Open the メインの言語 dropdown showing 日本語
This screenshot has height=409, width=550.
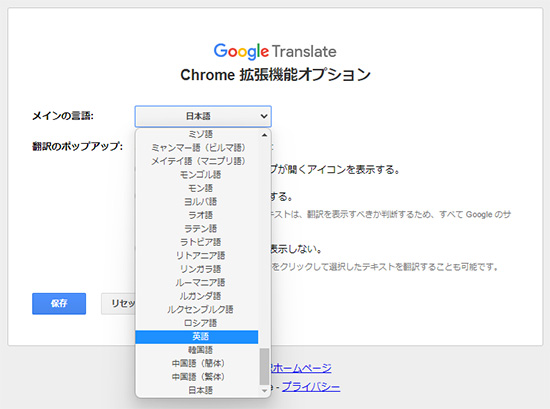tap(203, 116)
